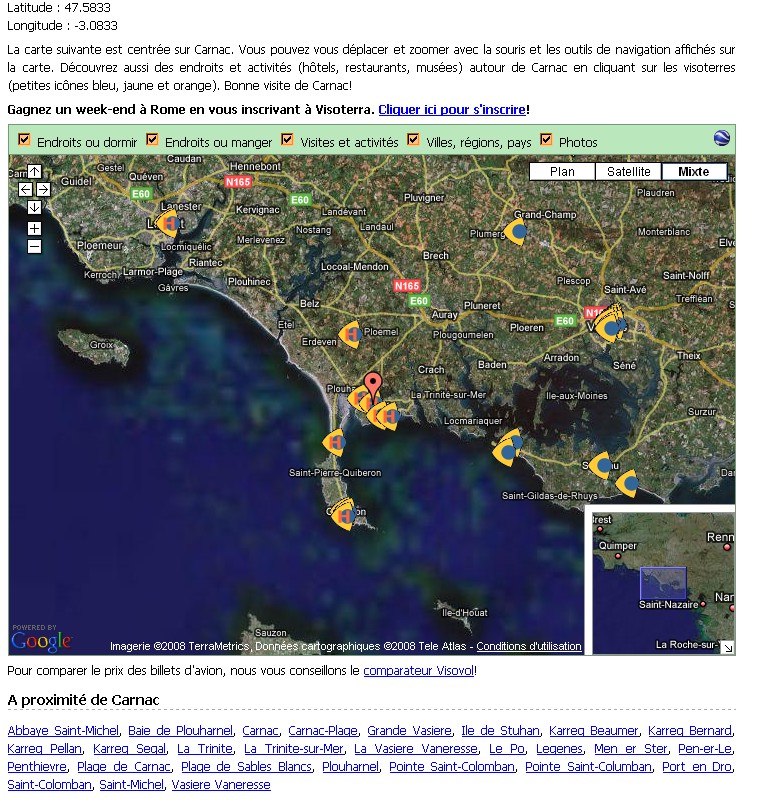Zoom in with the plus button

point(34,229)
